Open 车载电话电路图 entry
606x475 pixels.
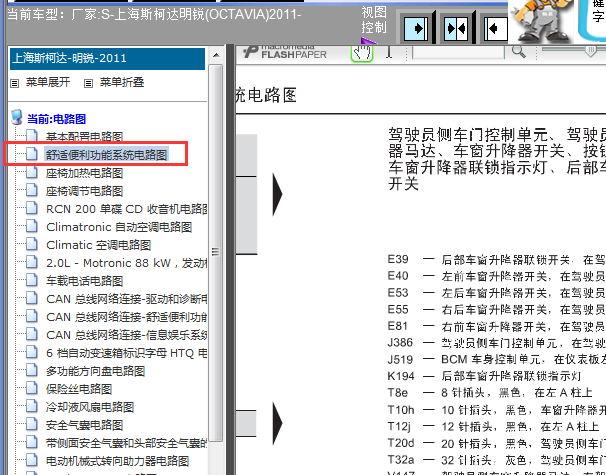84,281
